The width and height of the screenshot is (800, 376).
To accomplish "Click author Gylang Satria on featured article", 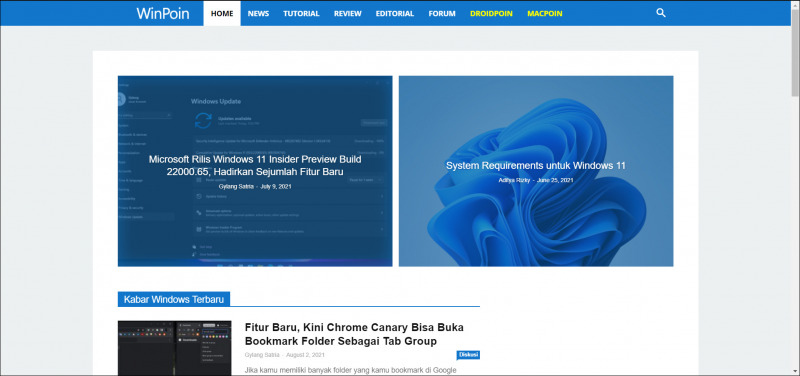I will [236, 187].
